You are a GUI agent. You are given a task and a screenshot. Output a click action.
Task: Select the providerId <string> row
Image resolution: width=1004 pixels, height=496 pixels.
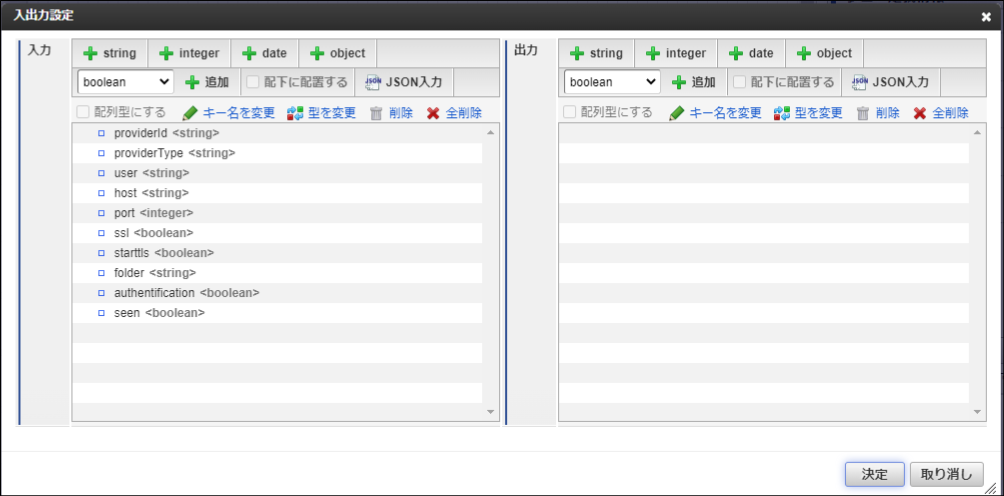(277, 133)
